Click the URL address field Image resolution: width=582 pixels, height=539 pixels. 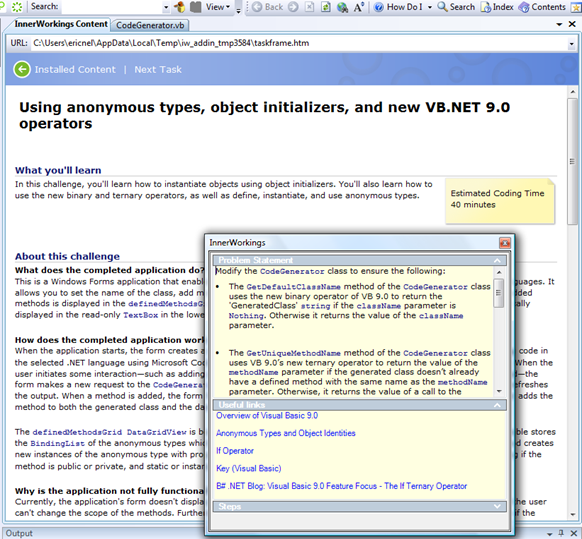[x=299, y=43]
